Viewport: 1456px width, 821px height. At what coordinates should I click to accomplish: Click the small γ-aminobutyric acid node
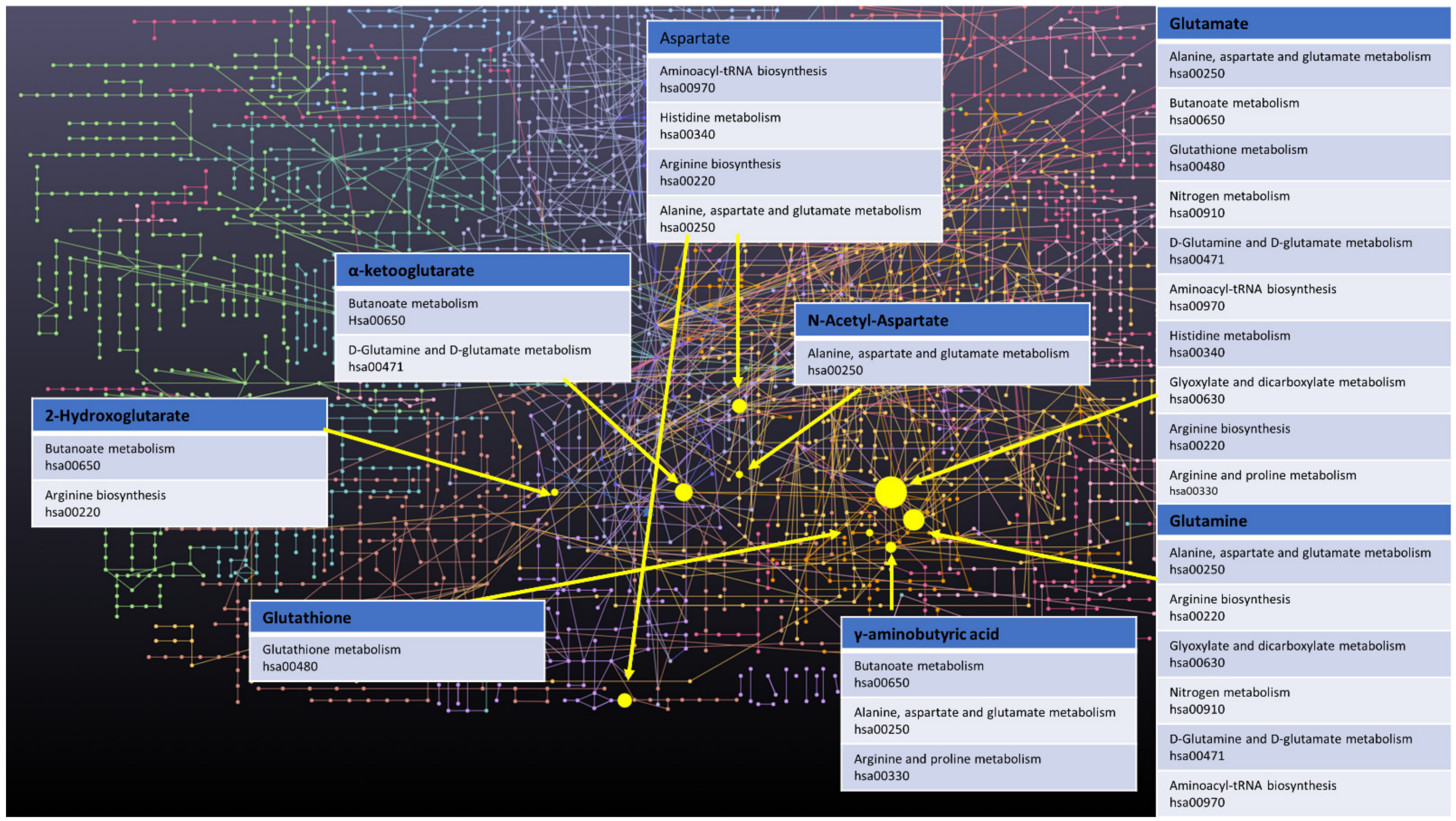tap(891, 547)
